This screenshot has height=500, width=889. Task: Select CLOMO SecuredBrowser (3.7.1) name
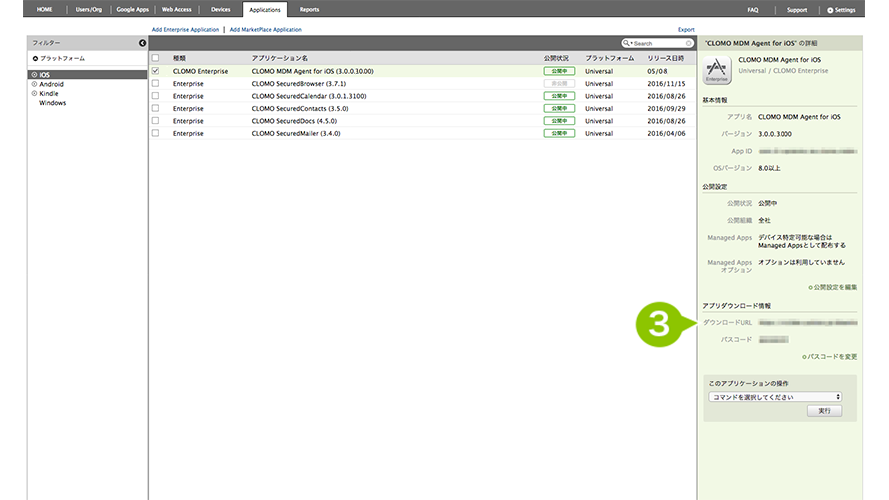[x=299, y=84]
